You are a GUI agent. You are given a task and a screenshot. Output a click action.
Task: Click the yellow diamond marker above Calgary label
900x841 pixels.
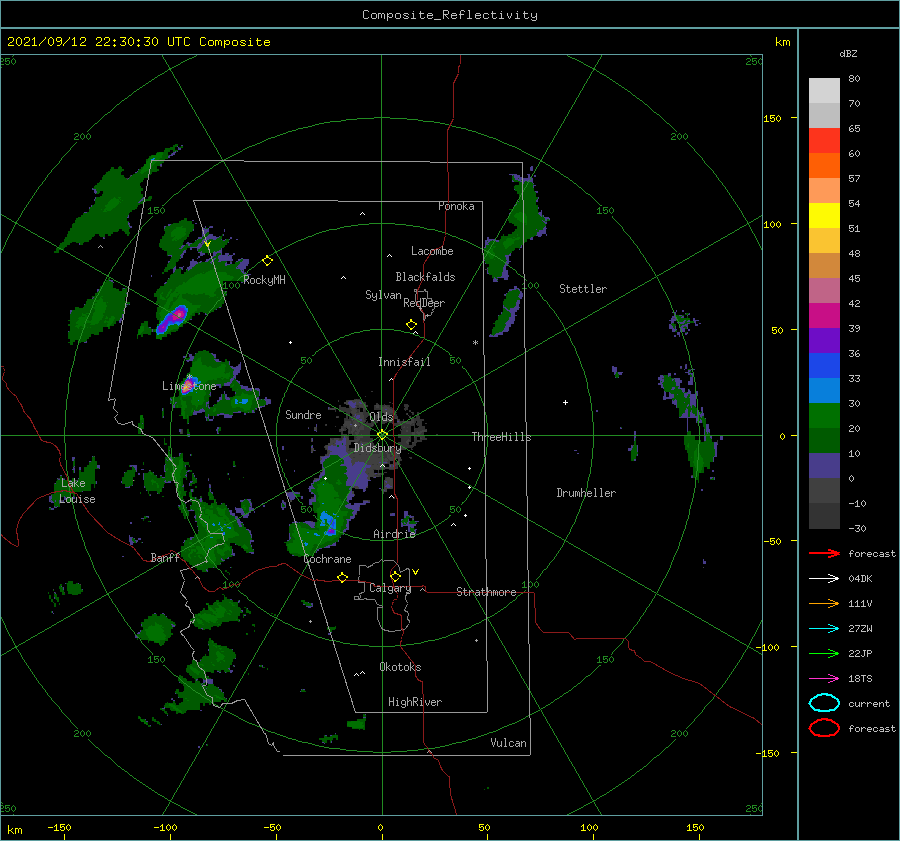point(395,576)
